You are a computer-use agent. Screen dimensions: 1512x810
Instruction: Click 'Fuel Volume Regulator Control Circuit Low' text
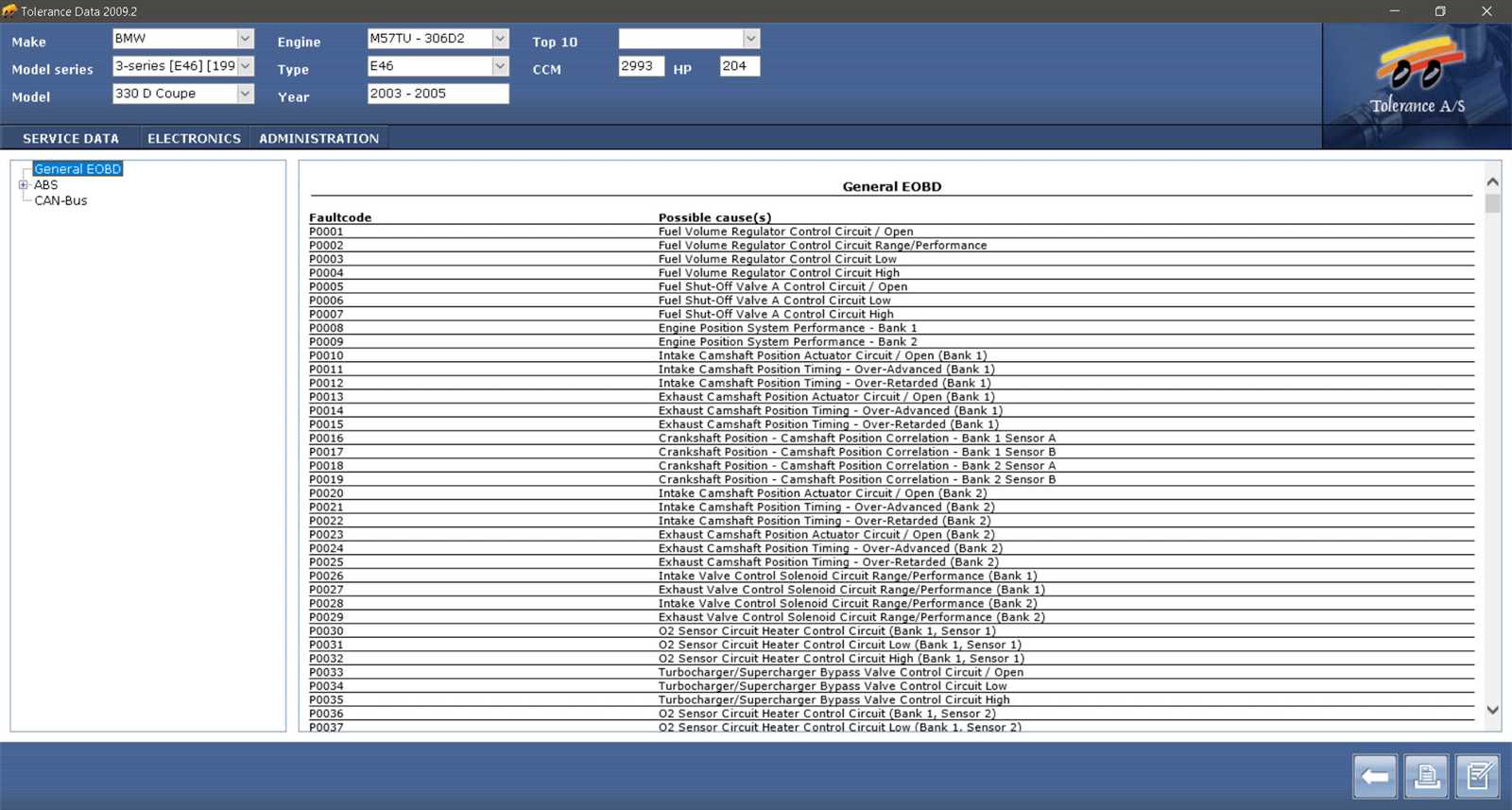click(x=778, y=259)
